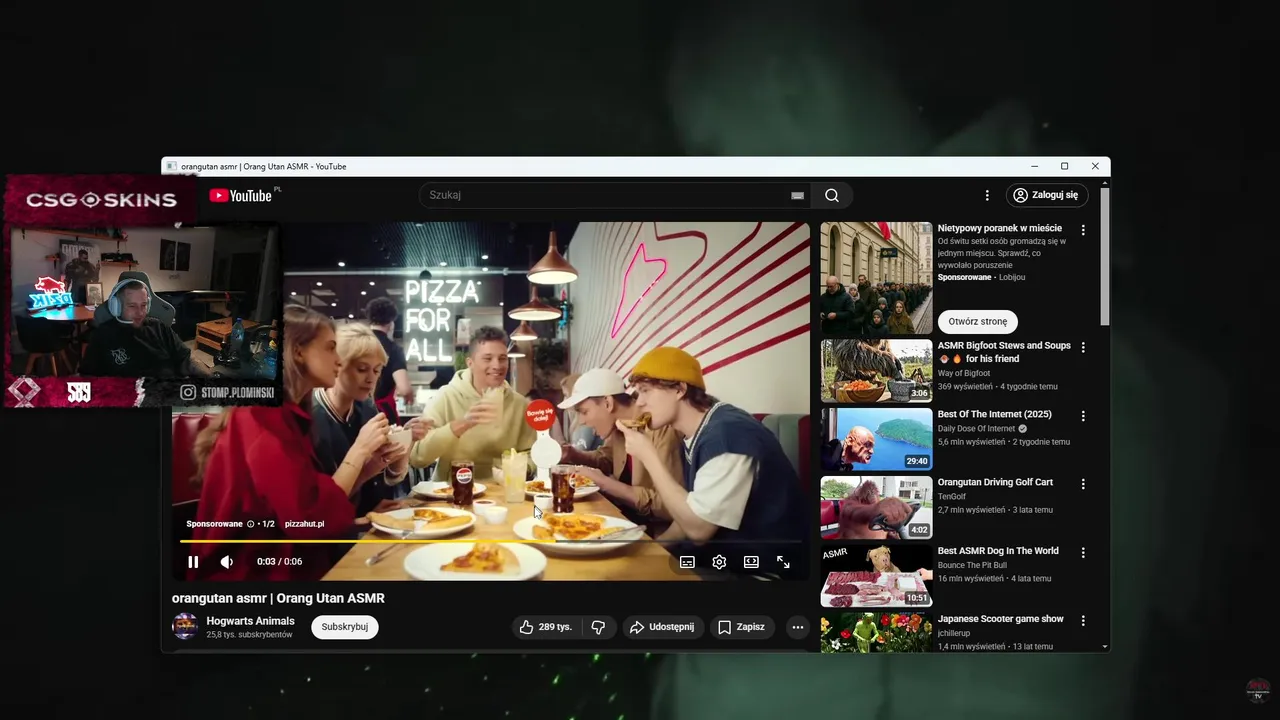
Task: Click the Lobijou sponsor name
Action: click(1011, 277)
